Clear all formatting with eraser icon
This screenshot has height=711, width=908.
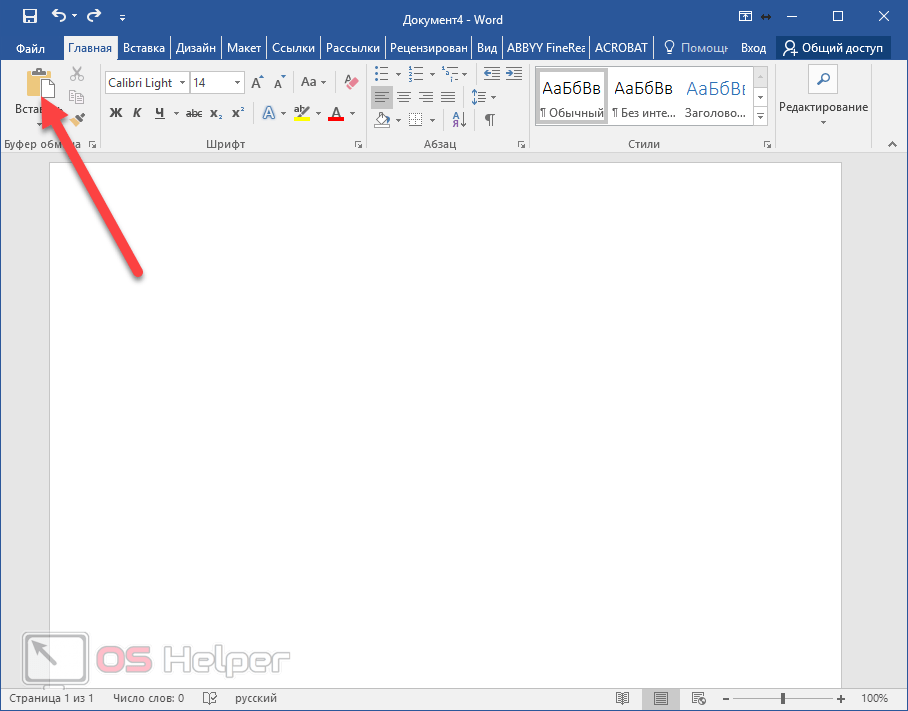[x=350, y=82]
